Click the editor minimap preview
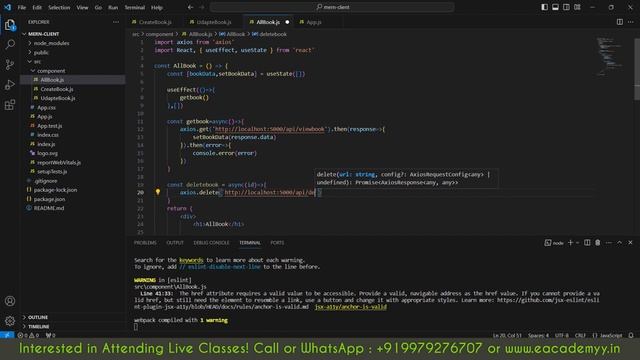Screen dimensions: 640x360 pyautogui.click(x=610, y=57)
